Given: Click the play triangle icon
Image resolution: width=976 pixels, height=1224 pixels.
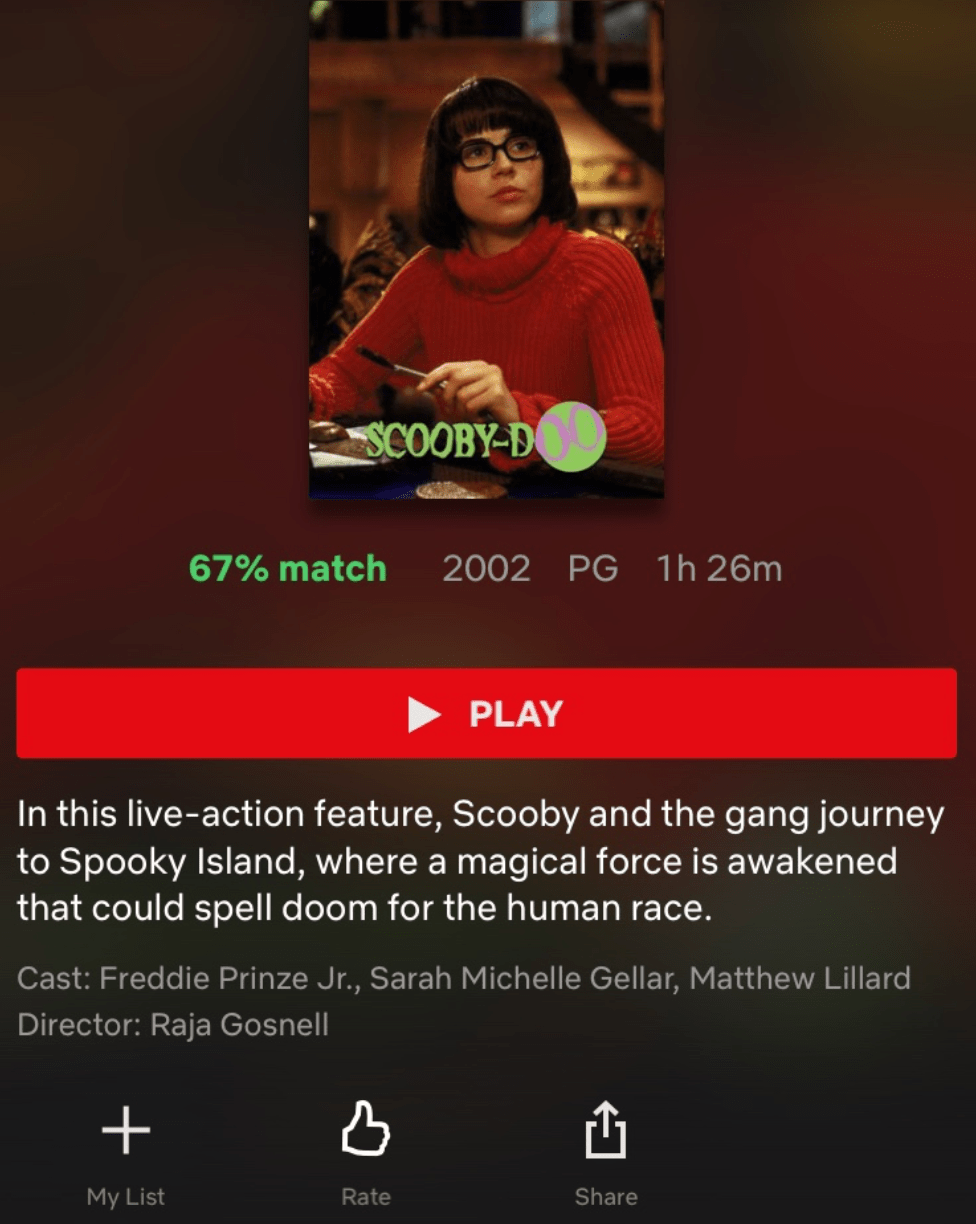Looking at the screenshot, I should 425,714.
